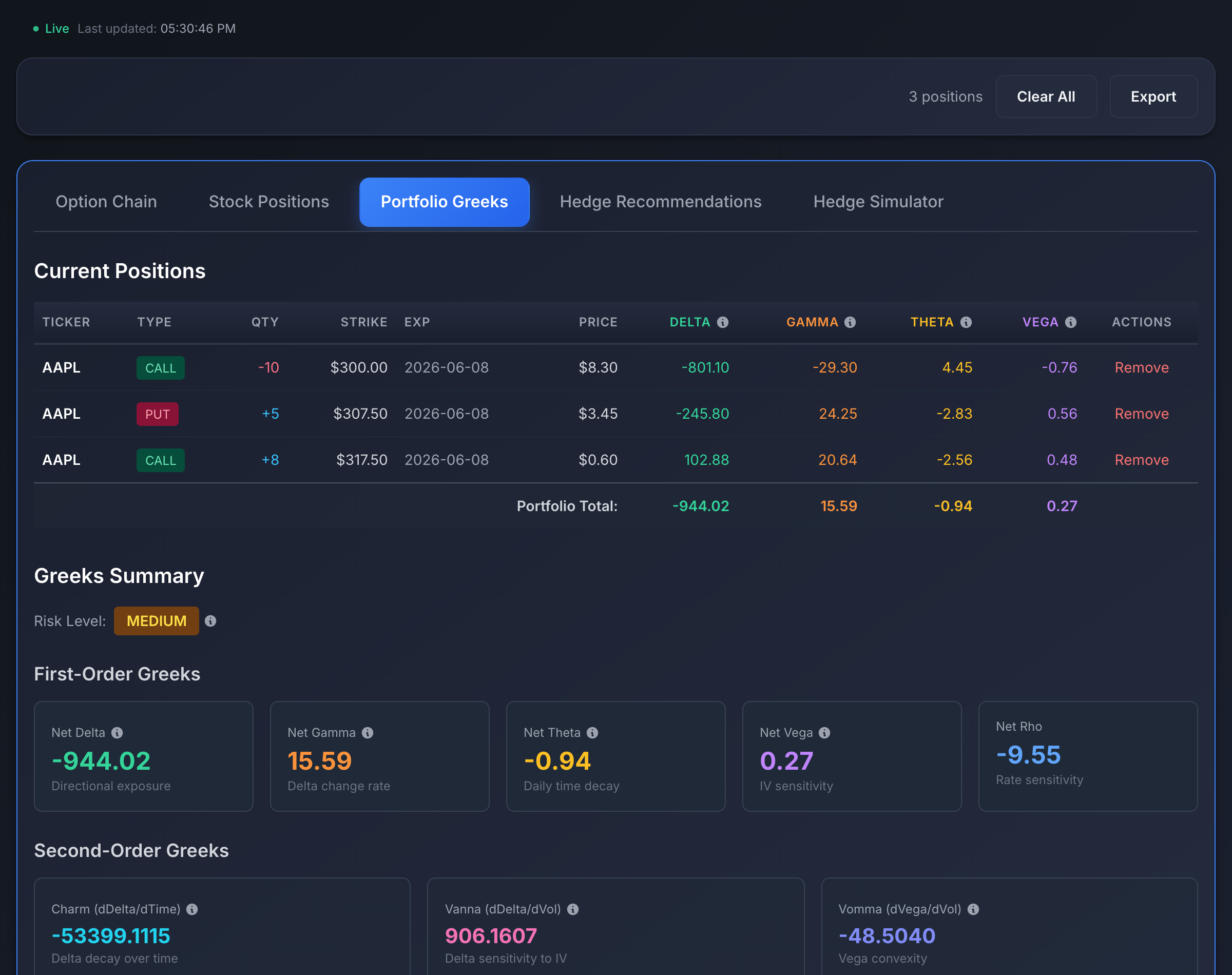
Task: Click the Vanna value 906.1607
Action: 491,936
